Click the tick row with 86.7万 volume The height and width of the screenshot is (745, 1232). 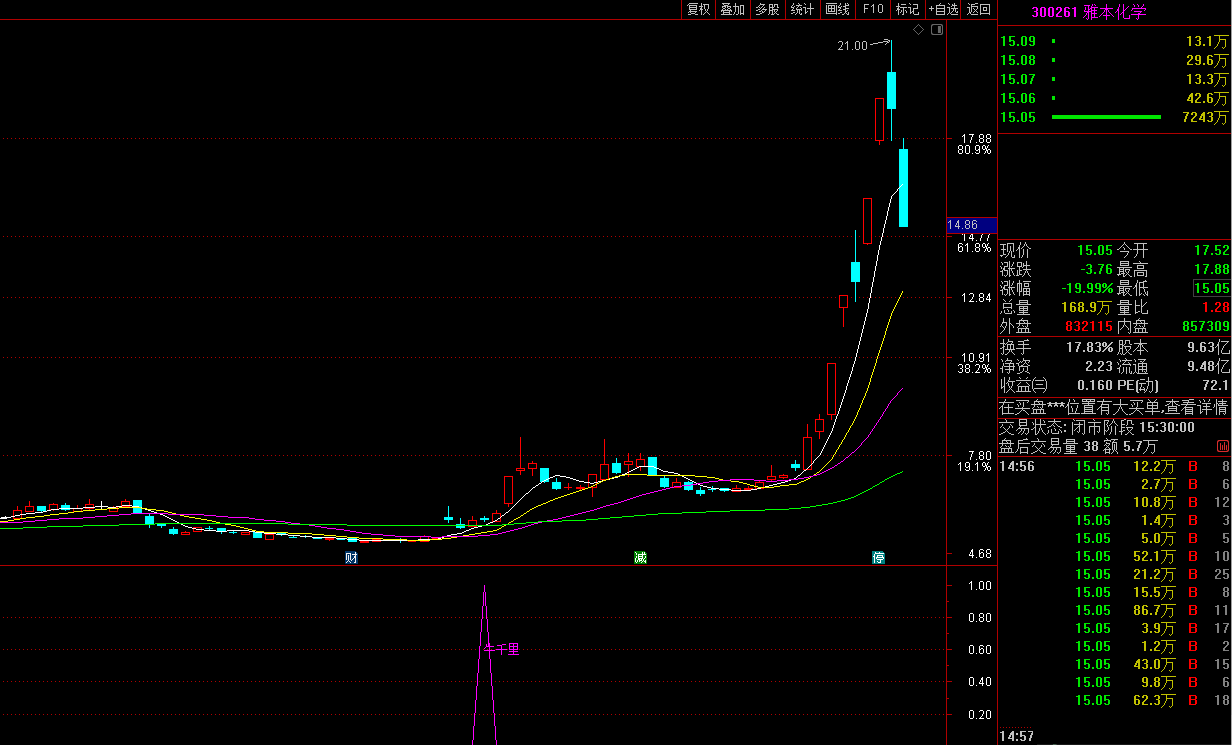(1115, 610)
